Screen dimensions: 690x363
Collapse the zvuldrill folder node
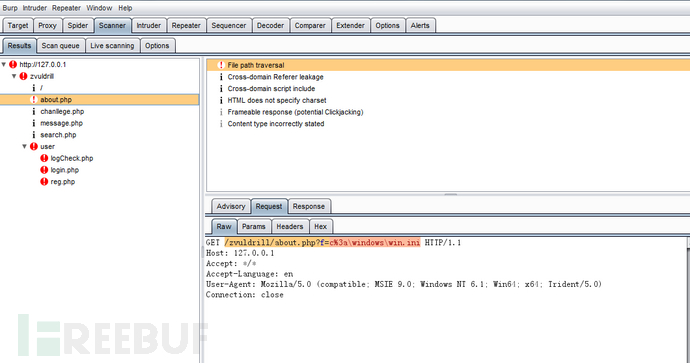[14, 76]
